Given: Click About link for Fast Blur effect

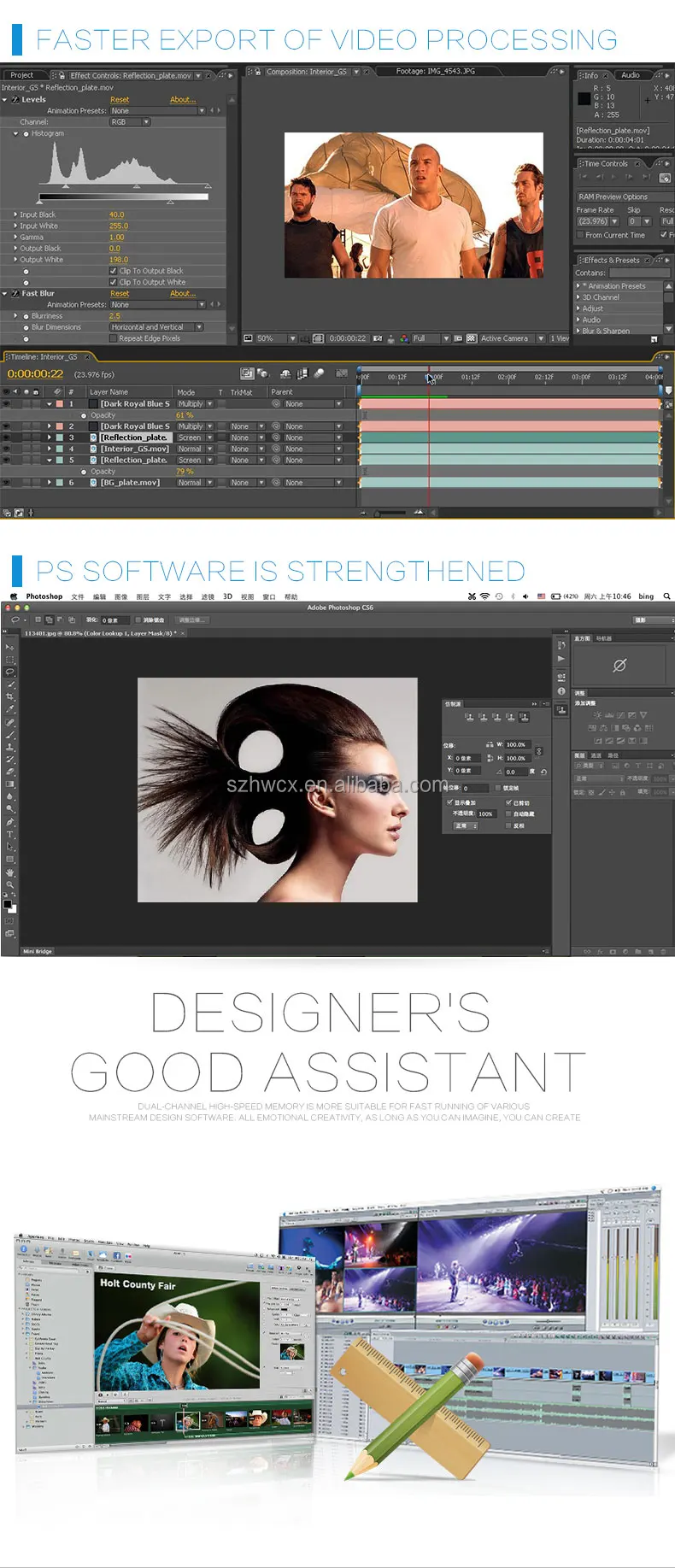Looking at the screenshot, I should 182,294.
